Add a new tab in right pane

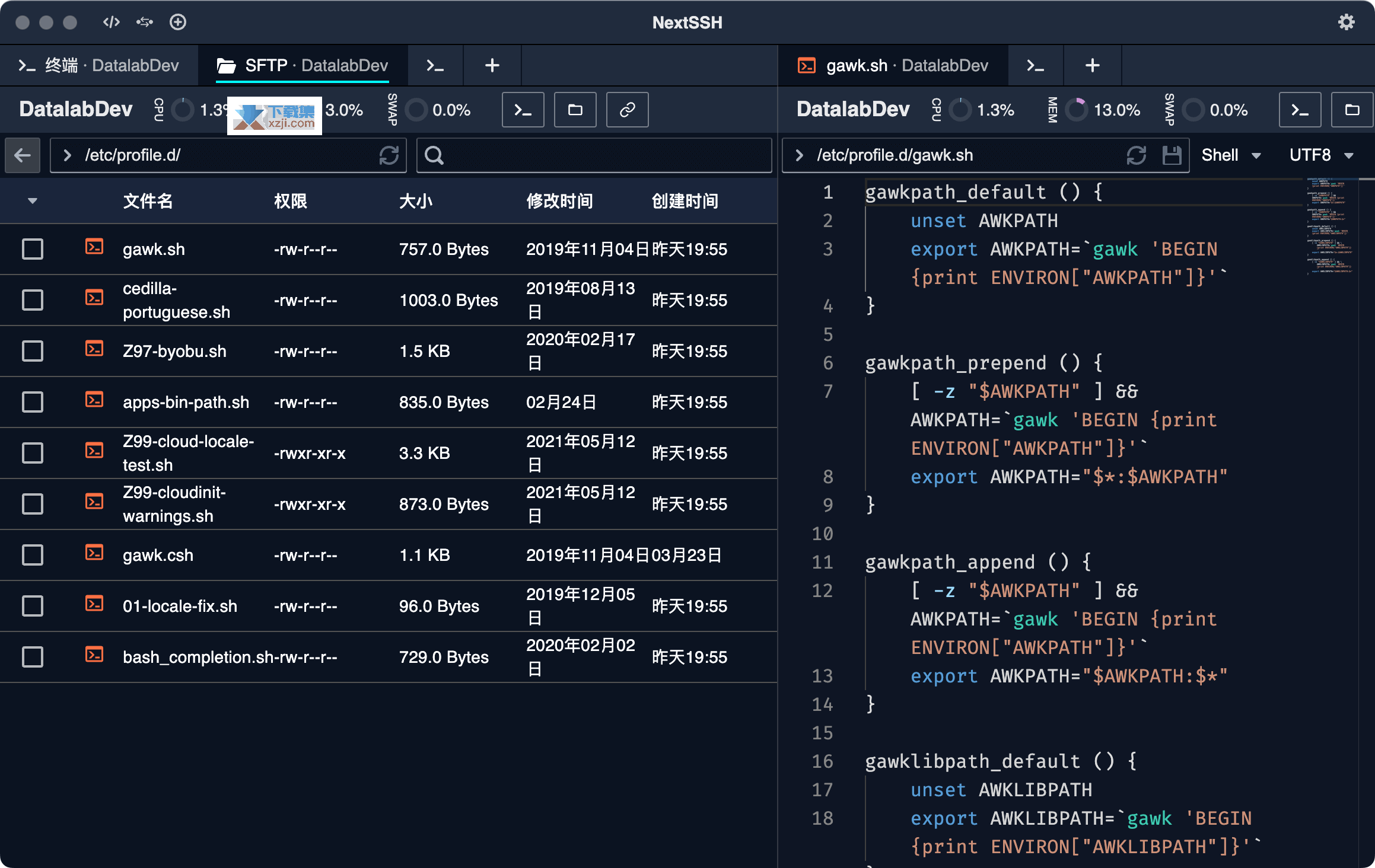click(1092, 65)
